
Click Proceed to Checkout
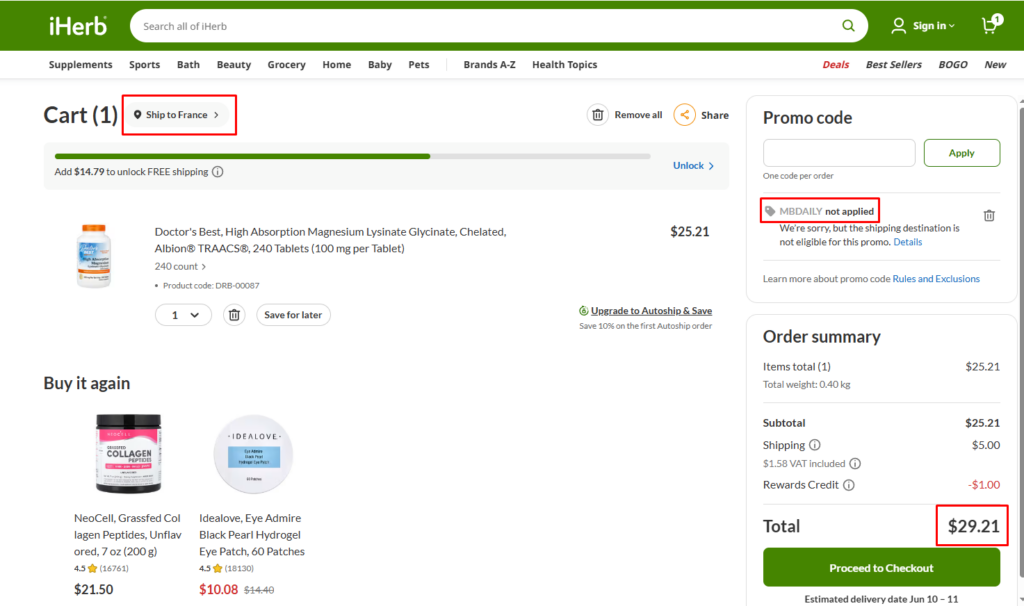point(881,567)
